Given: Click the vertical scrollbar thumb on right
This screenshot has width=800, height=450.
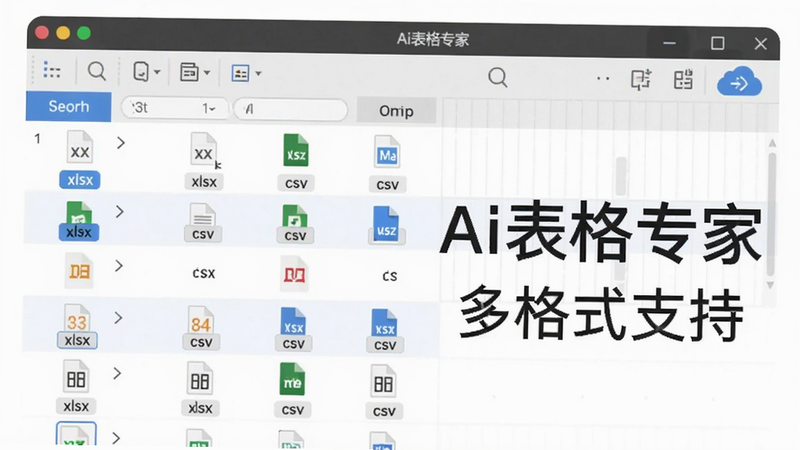Looking at the screenshot, I should (772, 214).
